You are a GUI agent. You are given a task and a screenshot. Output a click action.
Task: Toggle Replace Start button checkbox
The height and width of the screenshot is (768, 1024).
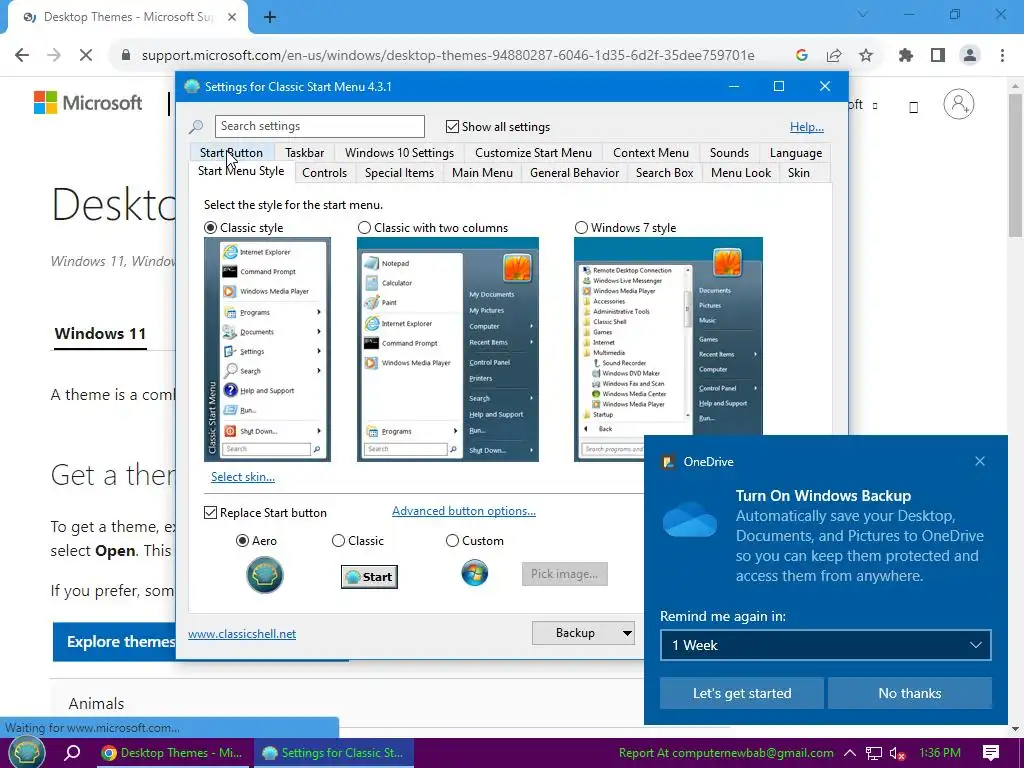(x=210, y=513)
